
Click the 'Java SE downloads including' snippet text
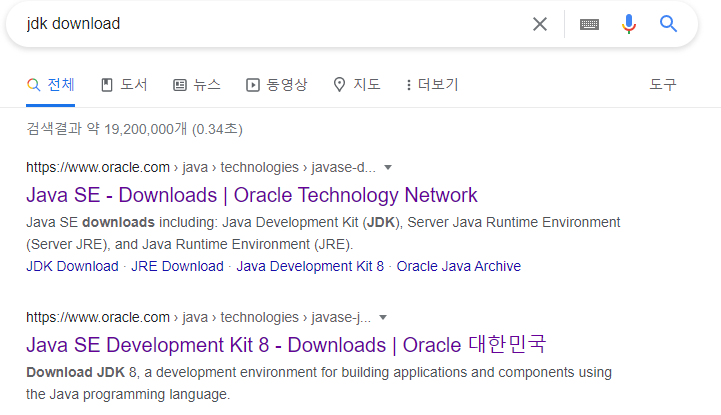tap(323, 233)
